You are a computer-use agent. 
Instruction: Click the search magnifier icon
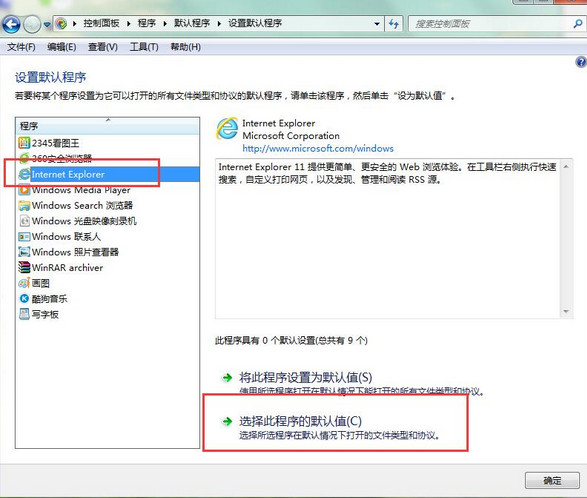(x=578, y=24)
